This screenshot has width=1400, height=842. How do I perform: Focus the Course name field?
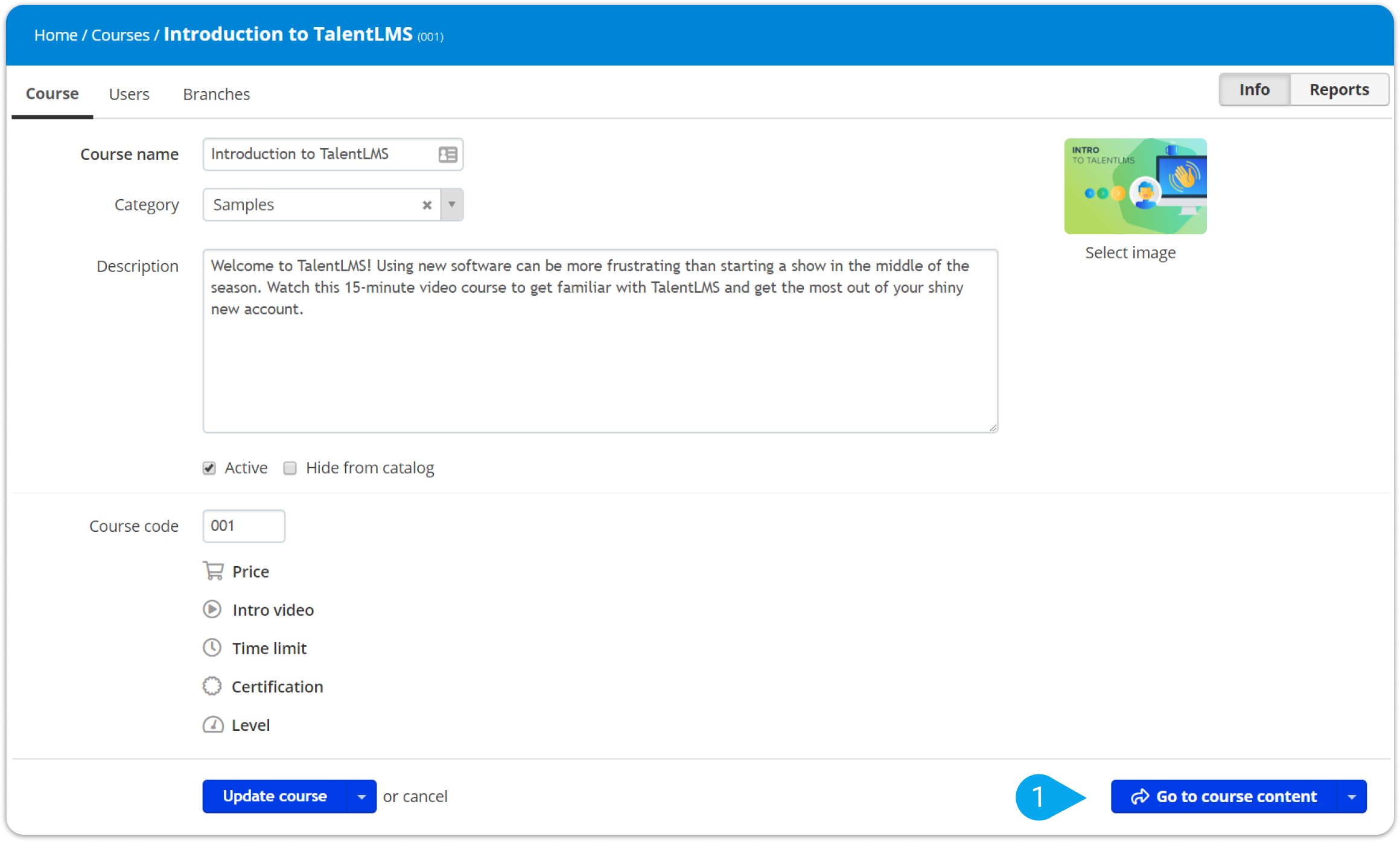pyautogui.click(x=333, y=155)
